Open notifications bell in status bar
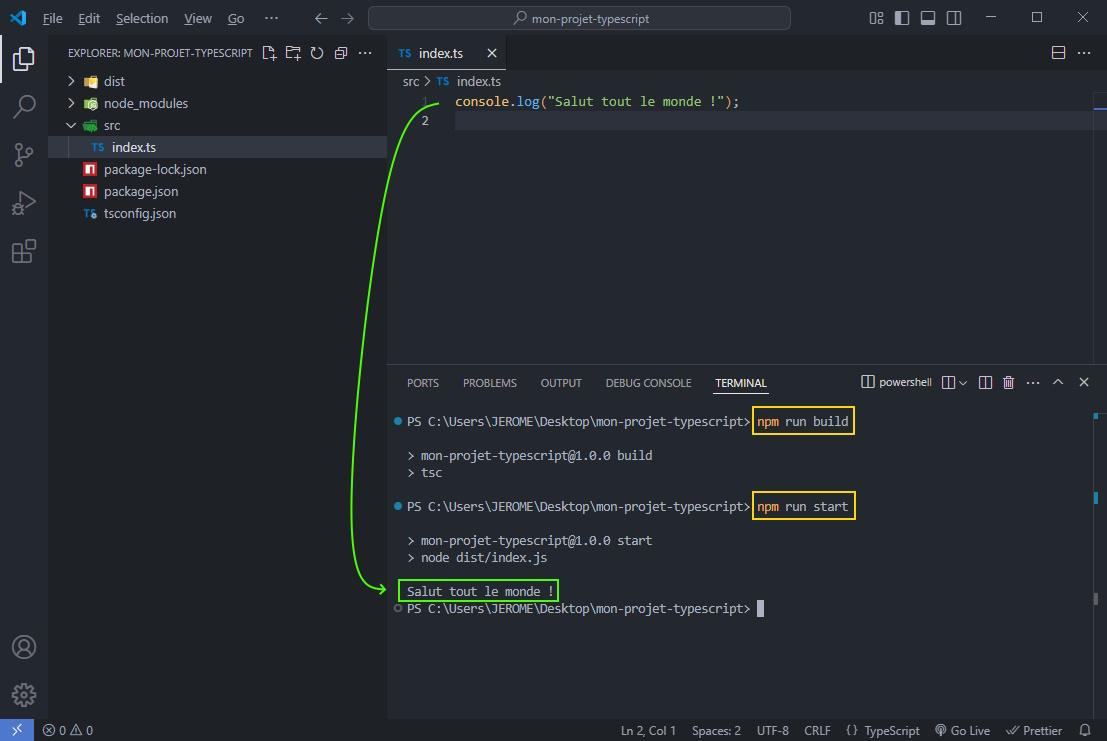The height and width of the screenshot is (741, 1107). click(1085, 730)
